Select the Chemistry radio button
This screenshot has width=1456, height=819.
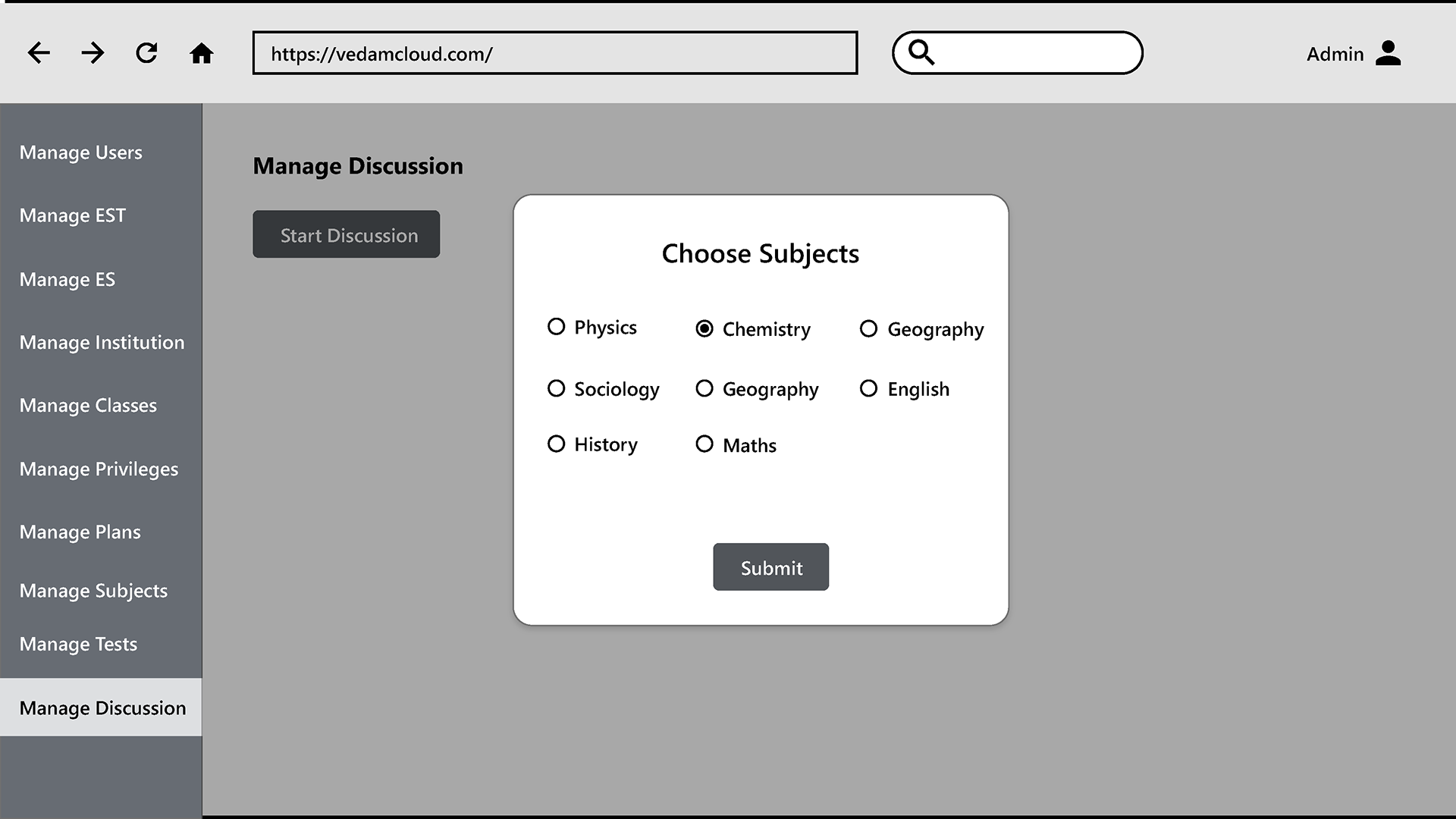704,328
